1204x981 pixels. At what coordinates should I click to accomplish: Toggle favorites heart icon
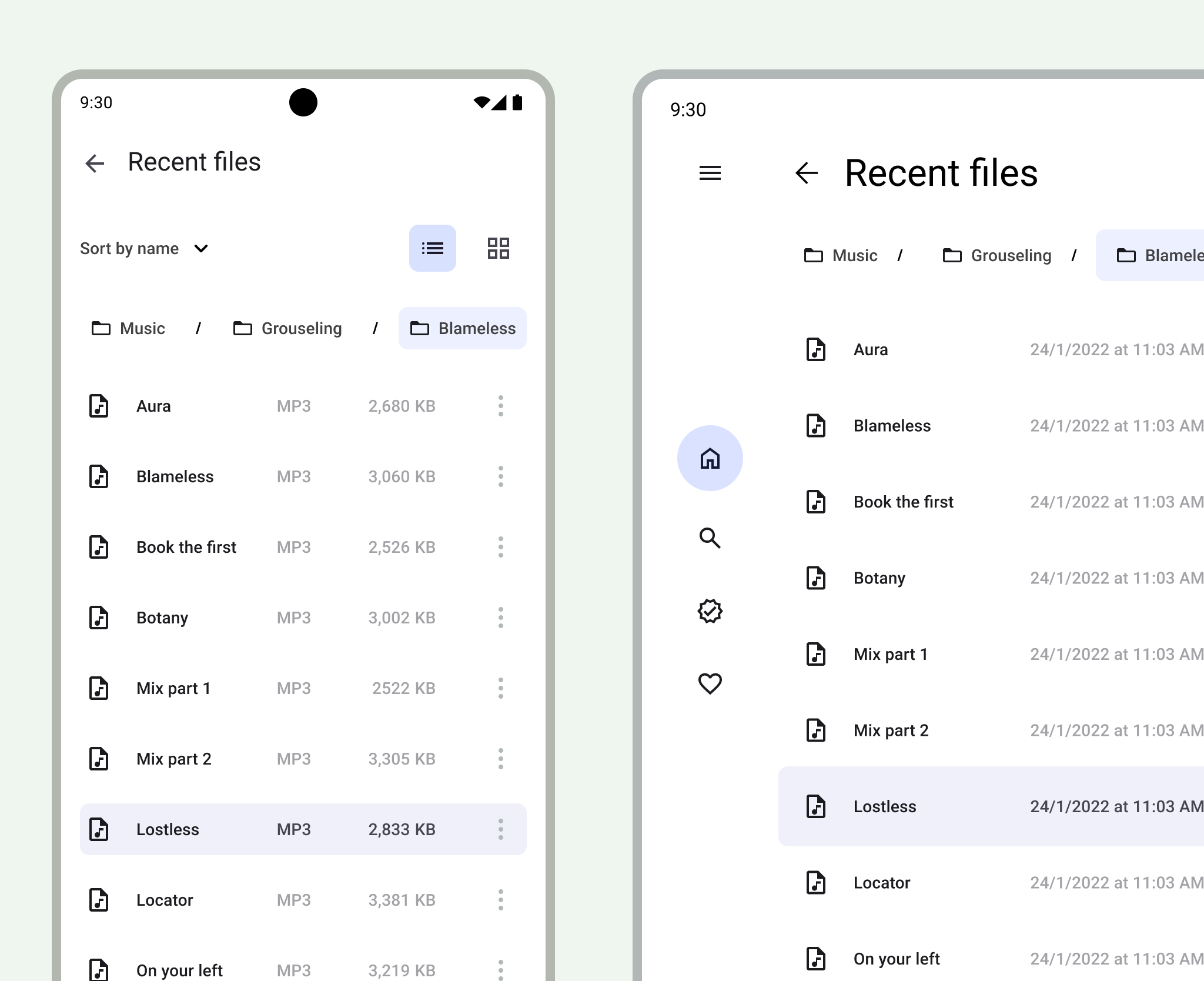coord(710,684)
